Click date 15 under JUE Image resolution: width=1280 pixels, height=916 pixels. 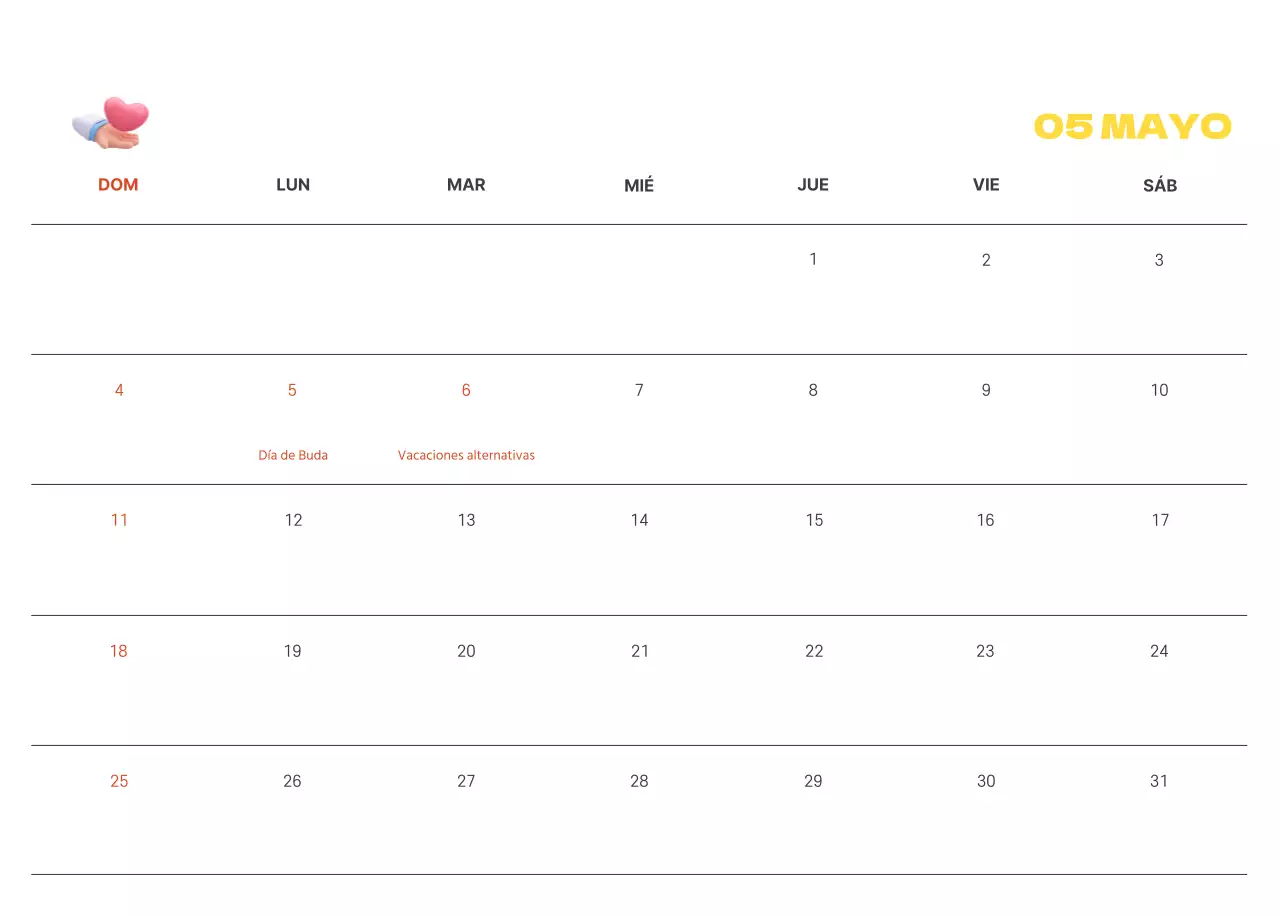[x=814, y=520]
